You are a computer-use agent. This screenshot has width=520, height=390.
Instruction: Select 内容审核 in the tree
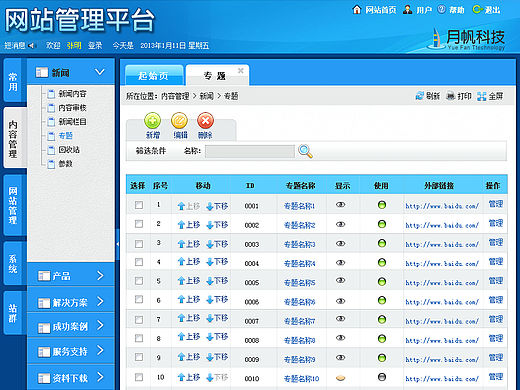72,108
